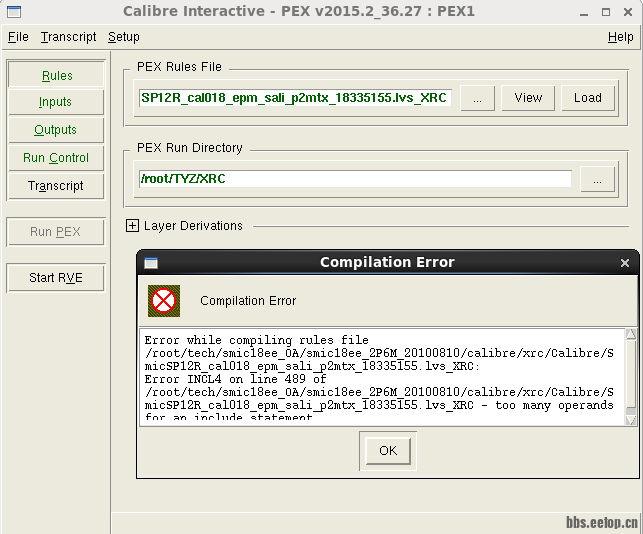The image size is (643, 534).
Task: Expand the Layer Derivations section
Action: pyautogui.click(x=132, y=226)
